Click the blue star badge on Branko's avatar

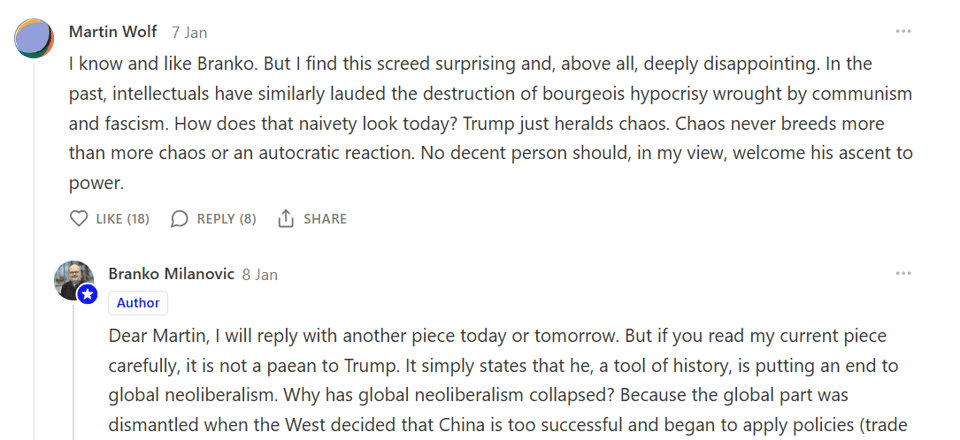coord(88,294)
